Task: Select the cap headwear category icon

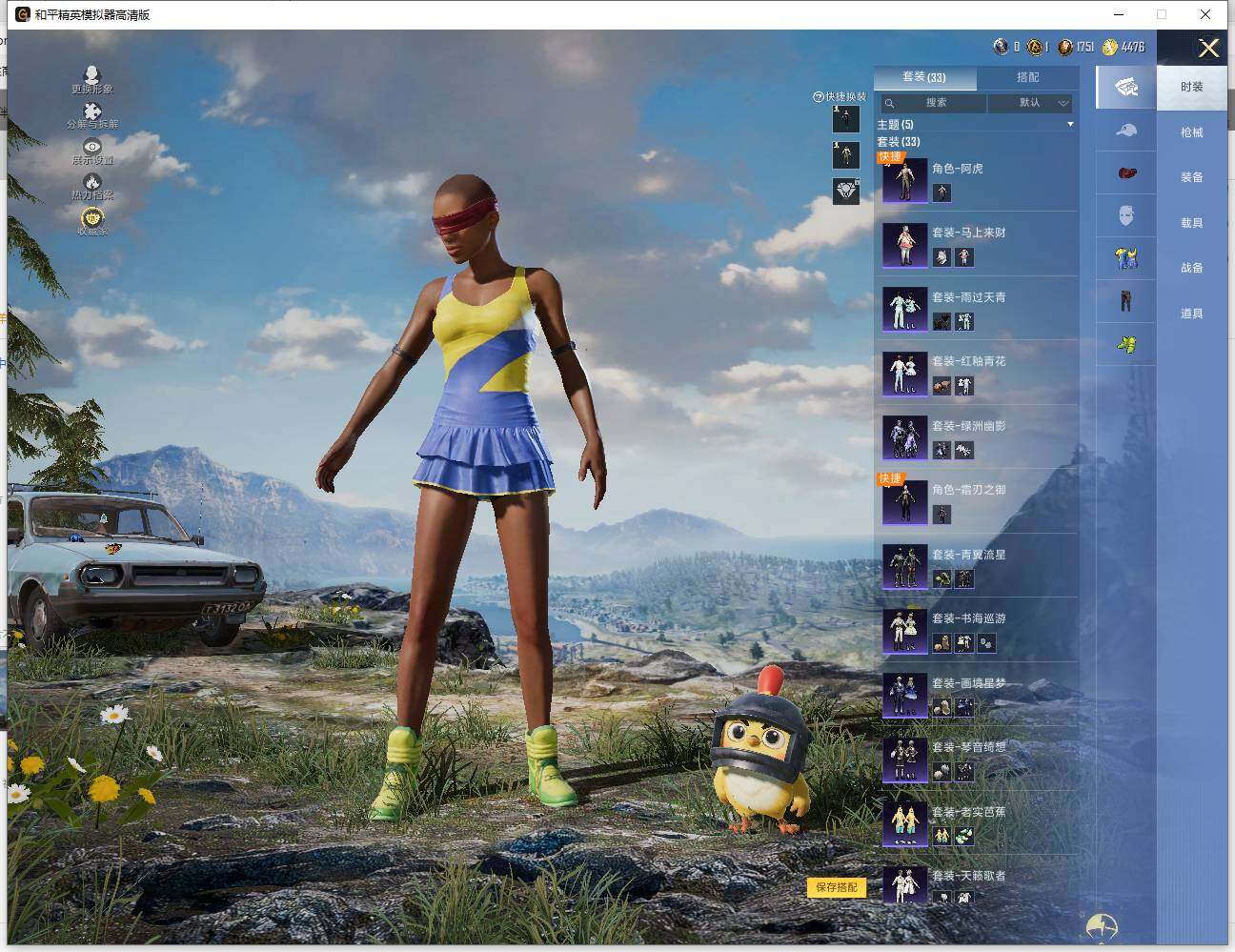Action: 1125,131
